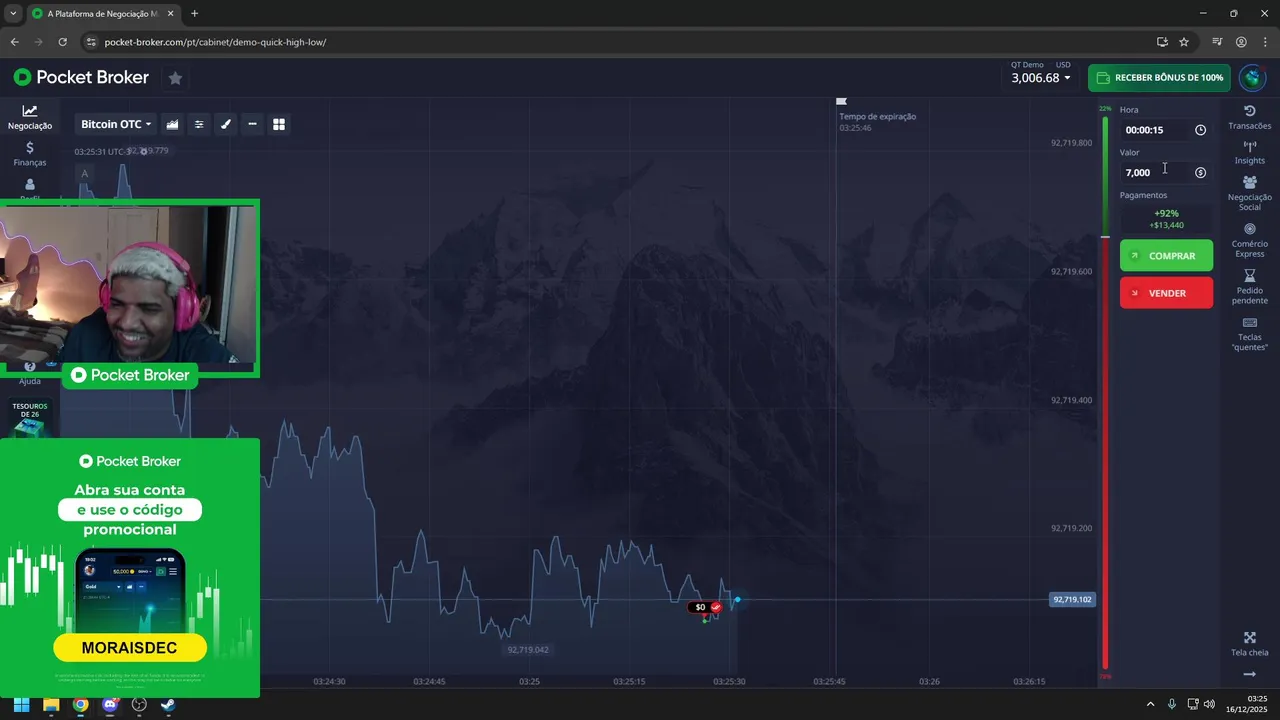Click VENDER to sell
1280x720 pixels.
(x=1166, y=293)
